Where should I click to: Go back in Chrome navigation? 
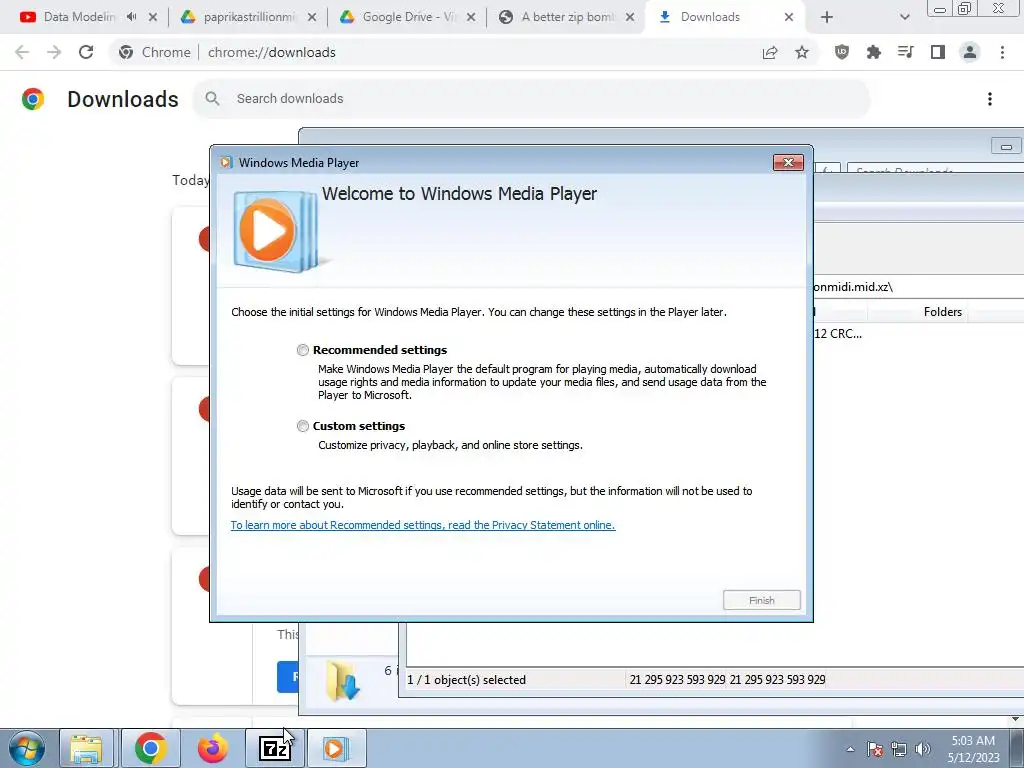[22, 52]
